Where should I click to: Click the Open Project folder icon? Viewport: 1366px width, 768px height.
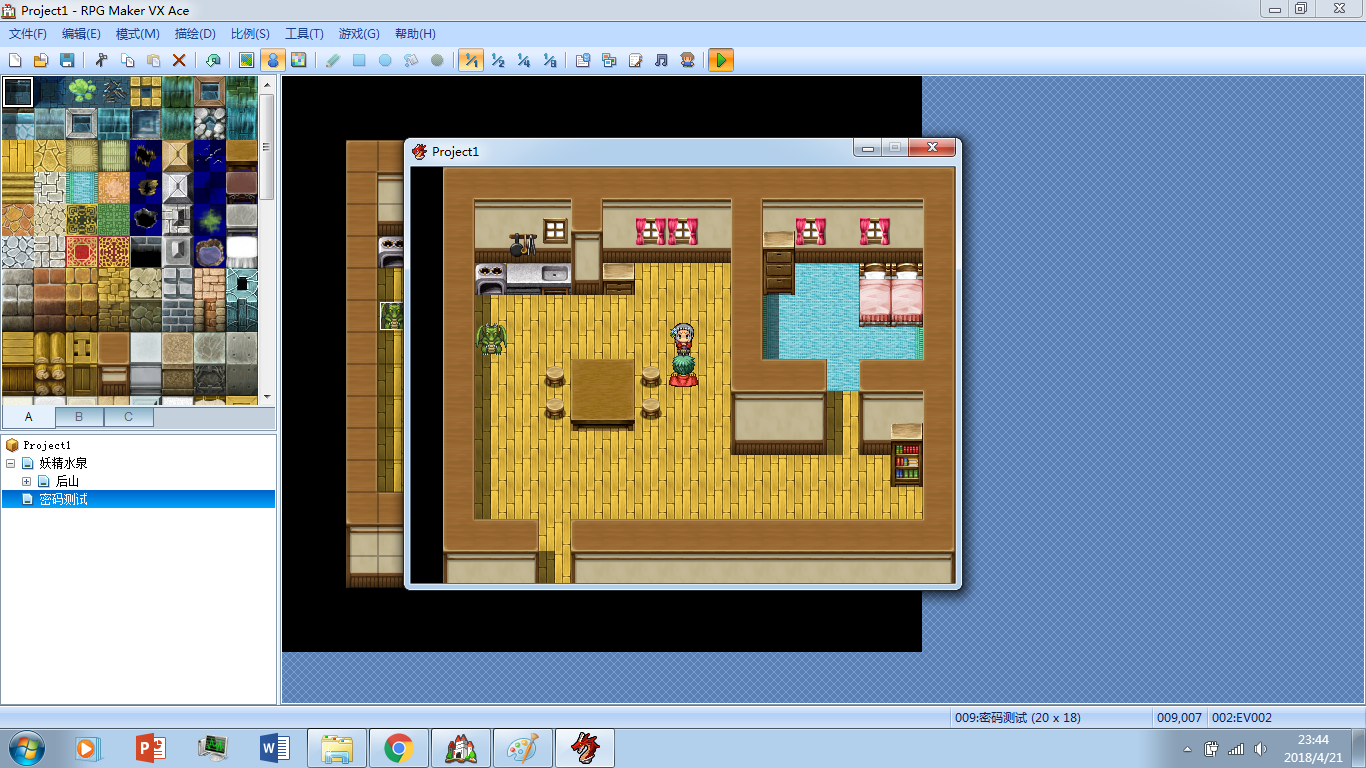tap(41, 60)
